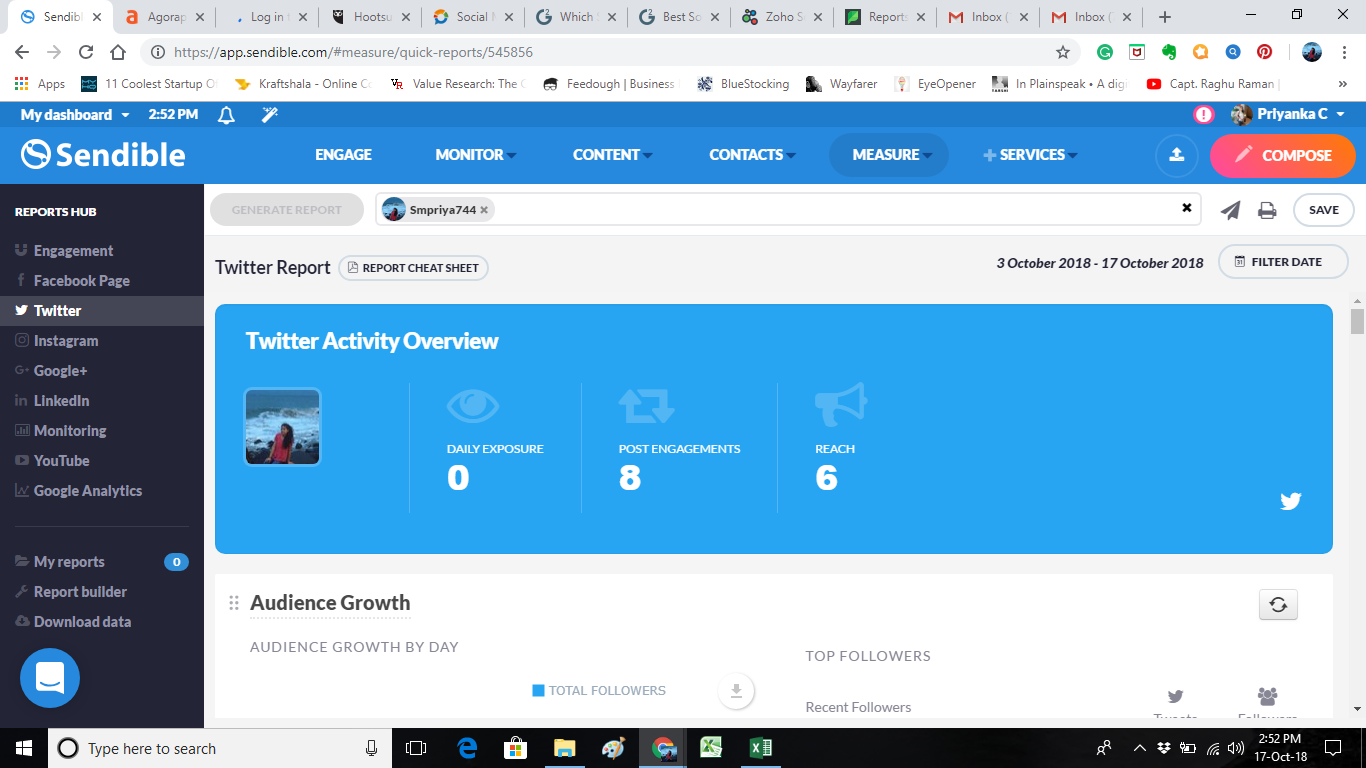Image resolution: width=1366 pixels, height=768 pixels.
Task: Open Report builder in sidebar
Action: 80,592
